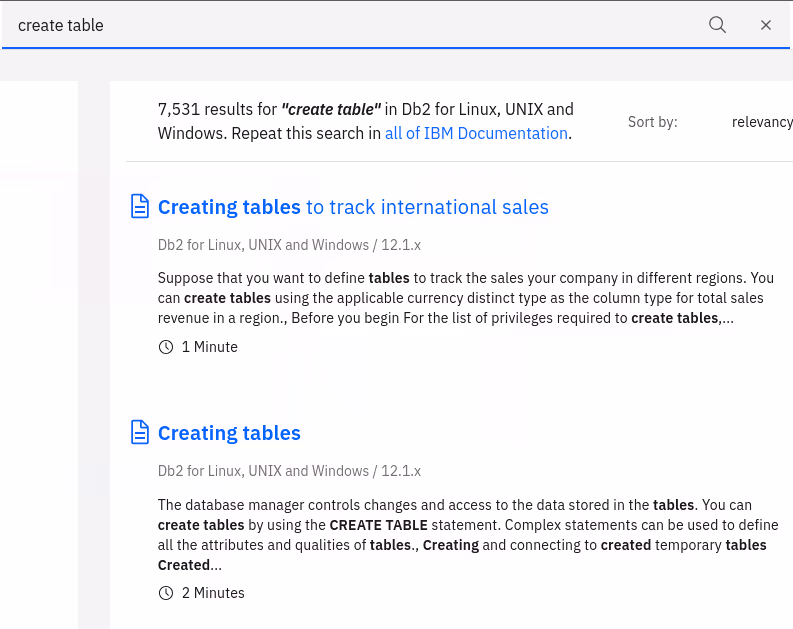
Task: Click the '2 Minutes' reading time text
Action: click(x=213, y=593)
